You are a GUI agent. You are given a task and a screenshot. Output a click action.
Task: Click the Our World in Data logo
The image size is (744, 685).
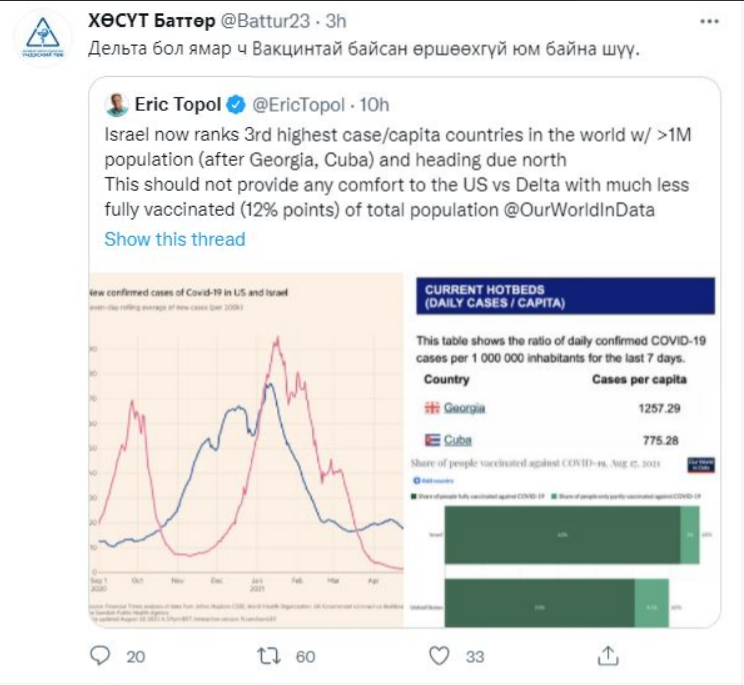(x=699, y=465)
